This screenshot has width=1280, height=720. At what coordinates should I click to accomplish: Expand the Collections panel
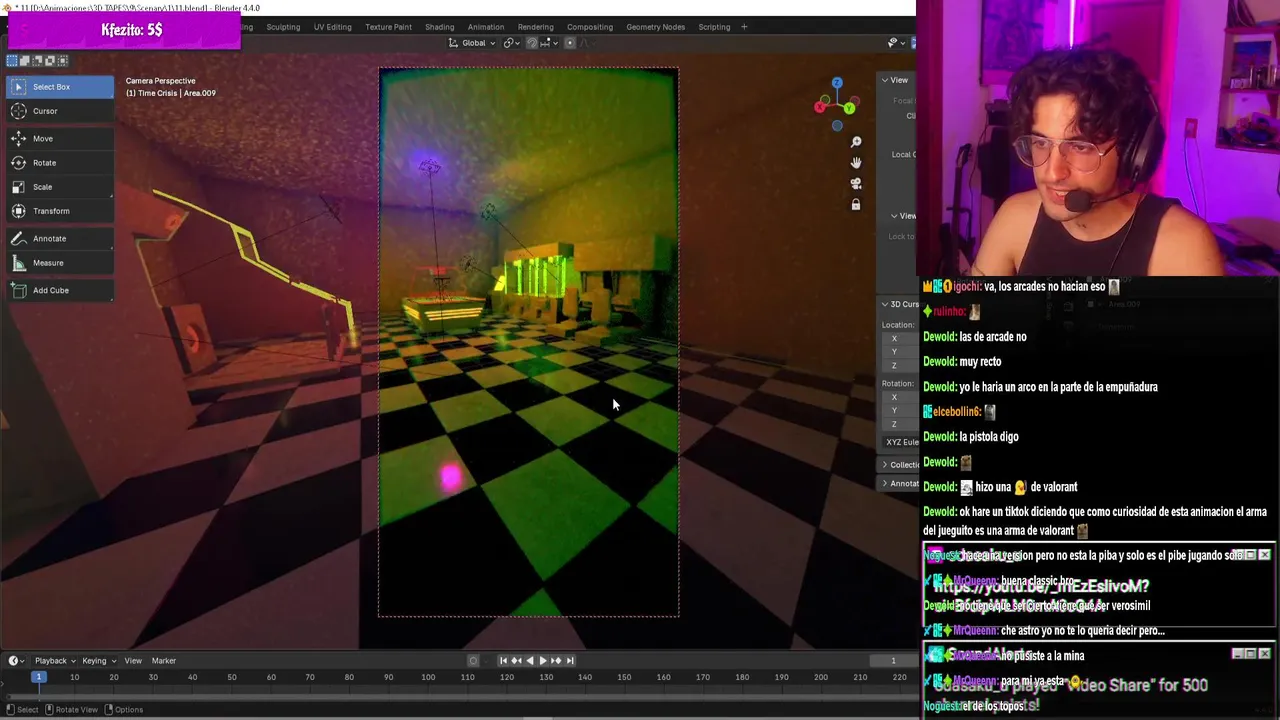899,465
